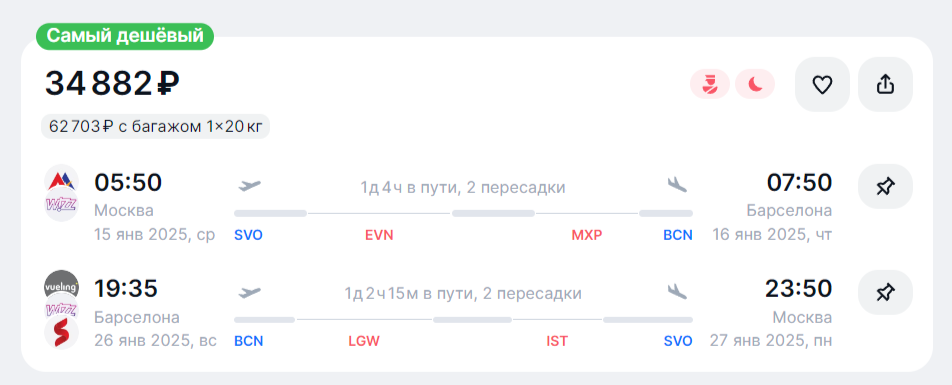Share this ticket using the share icon
952x385 pixels.
885,84
